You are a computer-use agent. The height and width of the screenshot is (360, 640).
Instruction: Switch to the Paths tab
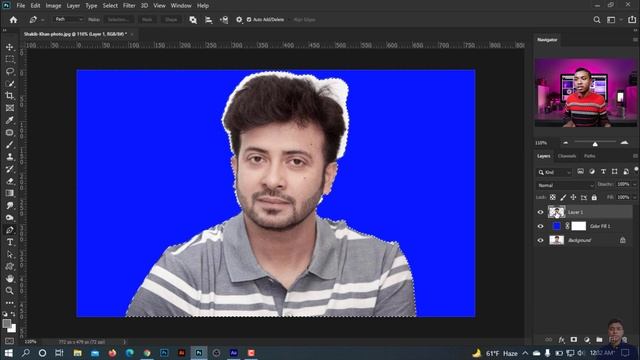pyautogui.click(x=589, y=156)
